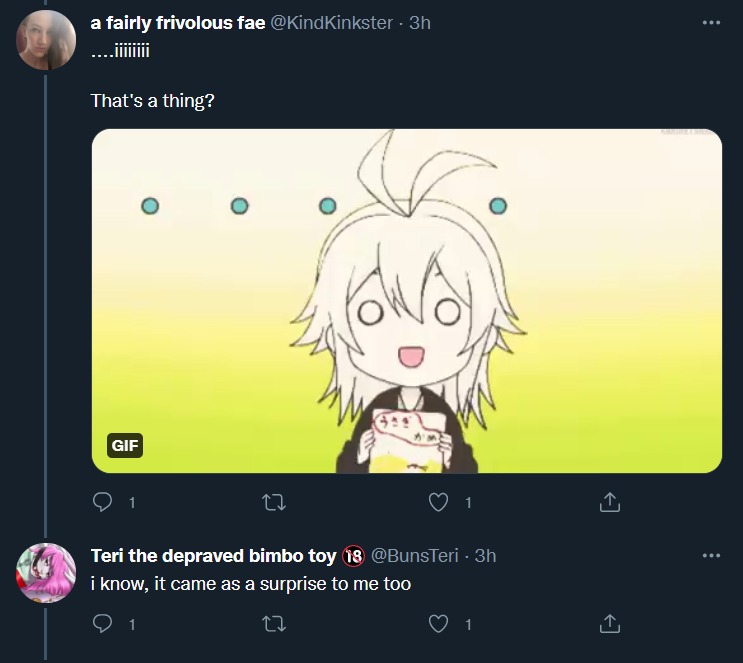Click the GIF badge on the media
Image resolution: width=743 pixels, height=663 pixels.
[x=125, y=445]
